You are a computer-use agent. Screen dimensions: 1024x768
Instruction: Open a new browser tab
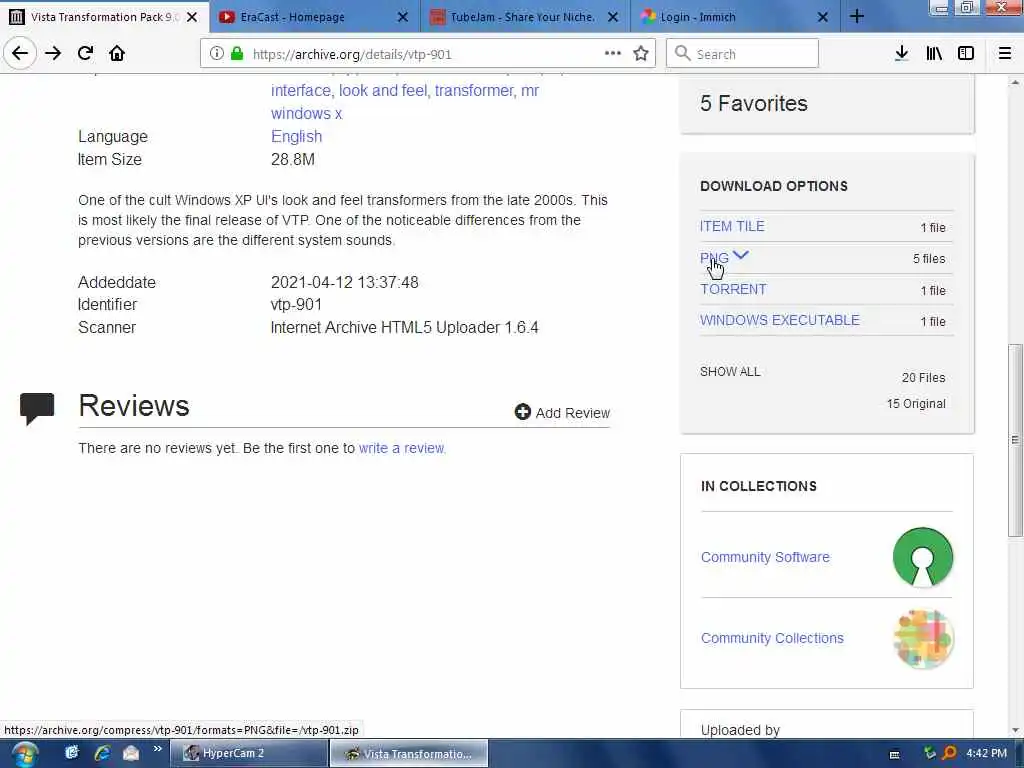[857, 17]
